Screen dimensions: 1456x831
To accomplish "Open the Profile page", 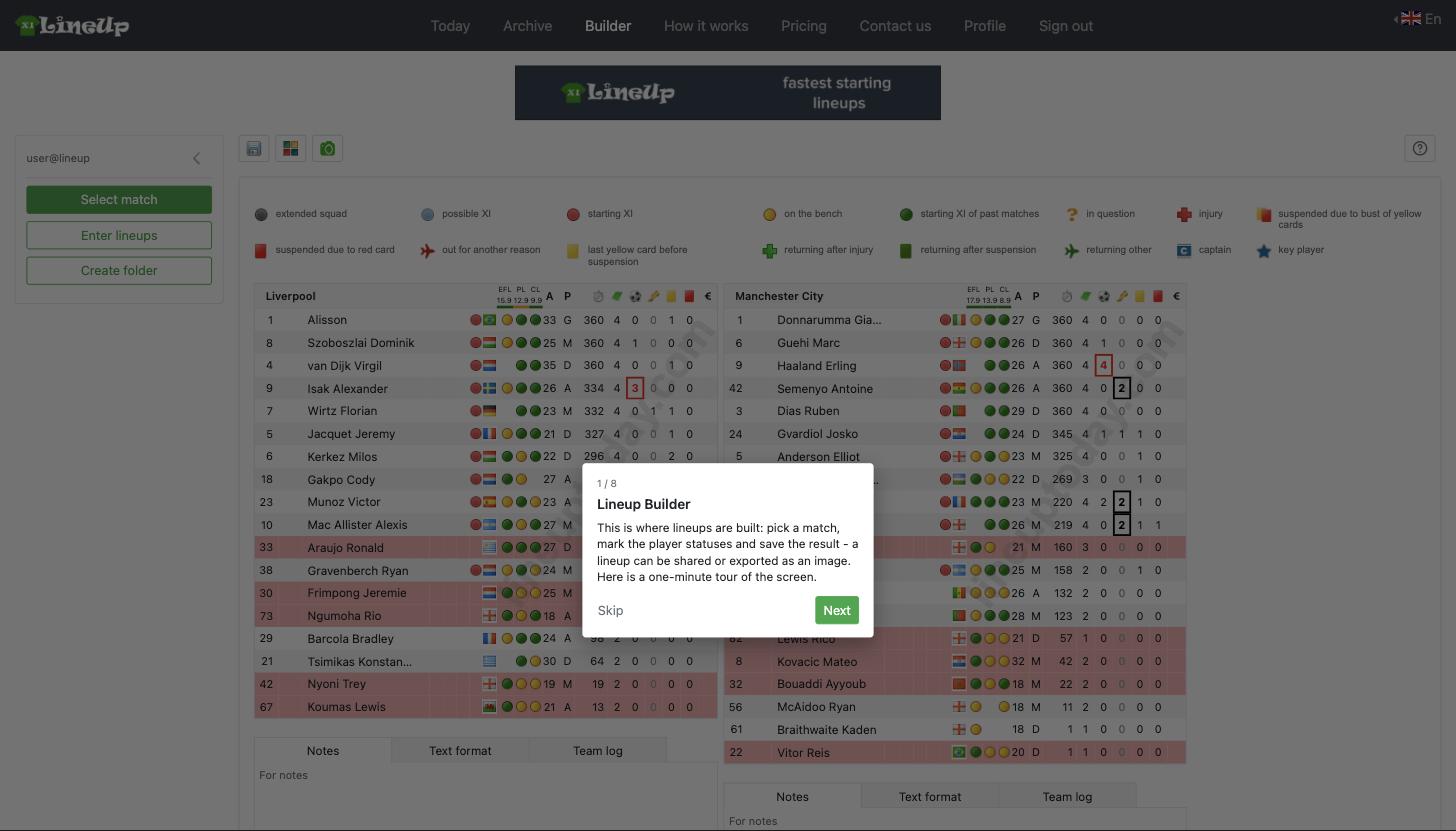I will (x=985, y=26).
